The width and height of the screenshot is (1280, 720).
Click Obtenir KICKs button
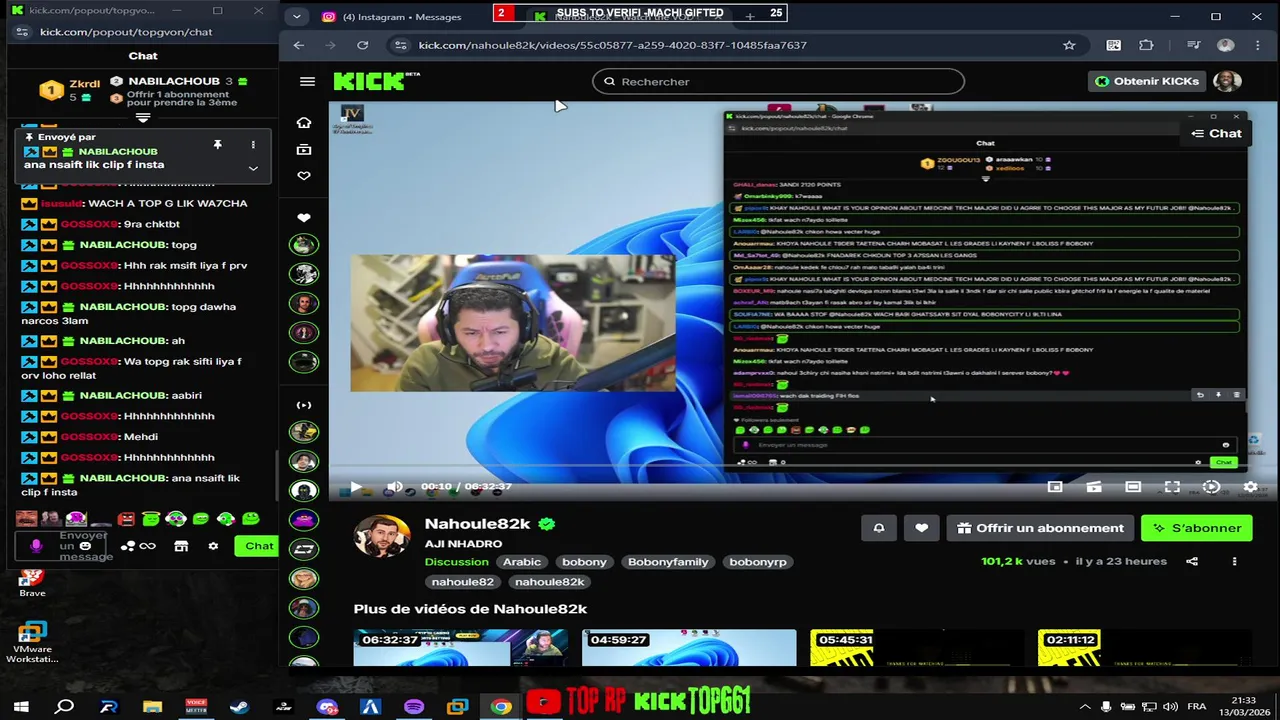[x=1147, y=81]
